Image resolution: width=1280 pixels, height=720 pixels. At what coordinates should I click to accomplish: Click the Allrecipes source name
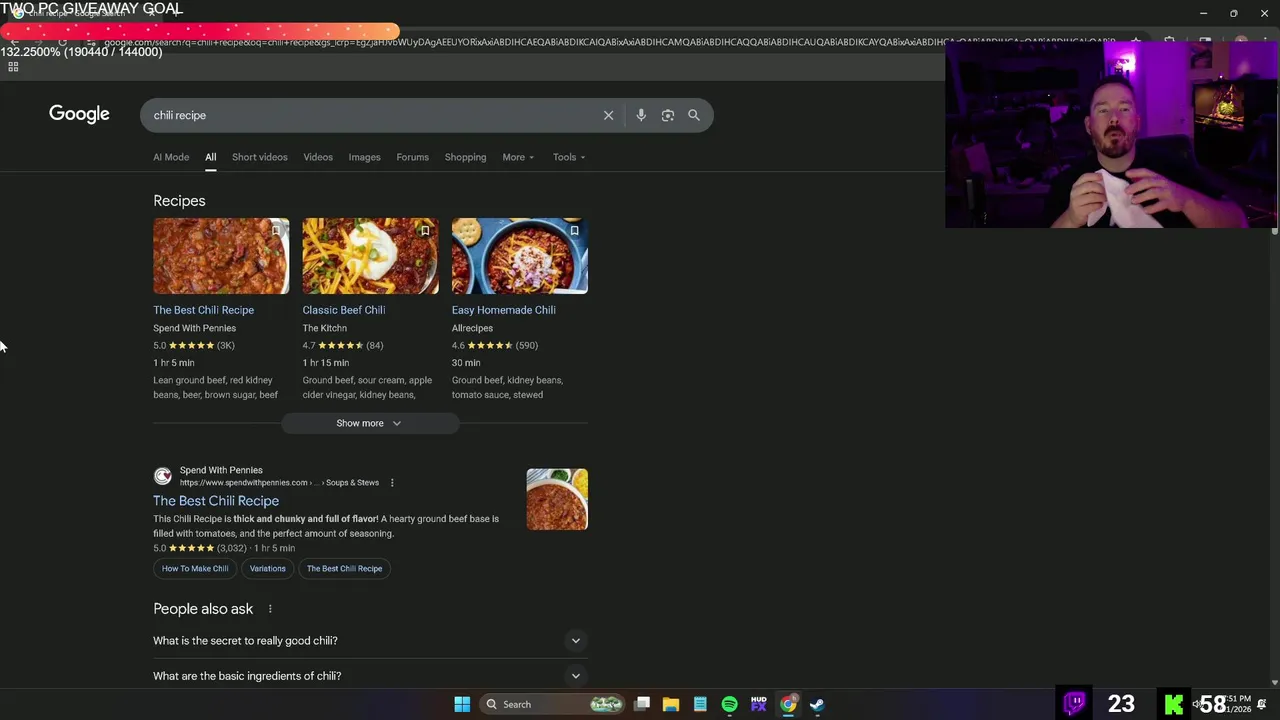pyautogui.click(x=472, y=328)
